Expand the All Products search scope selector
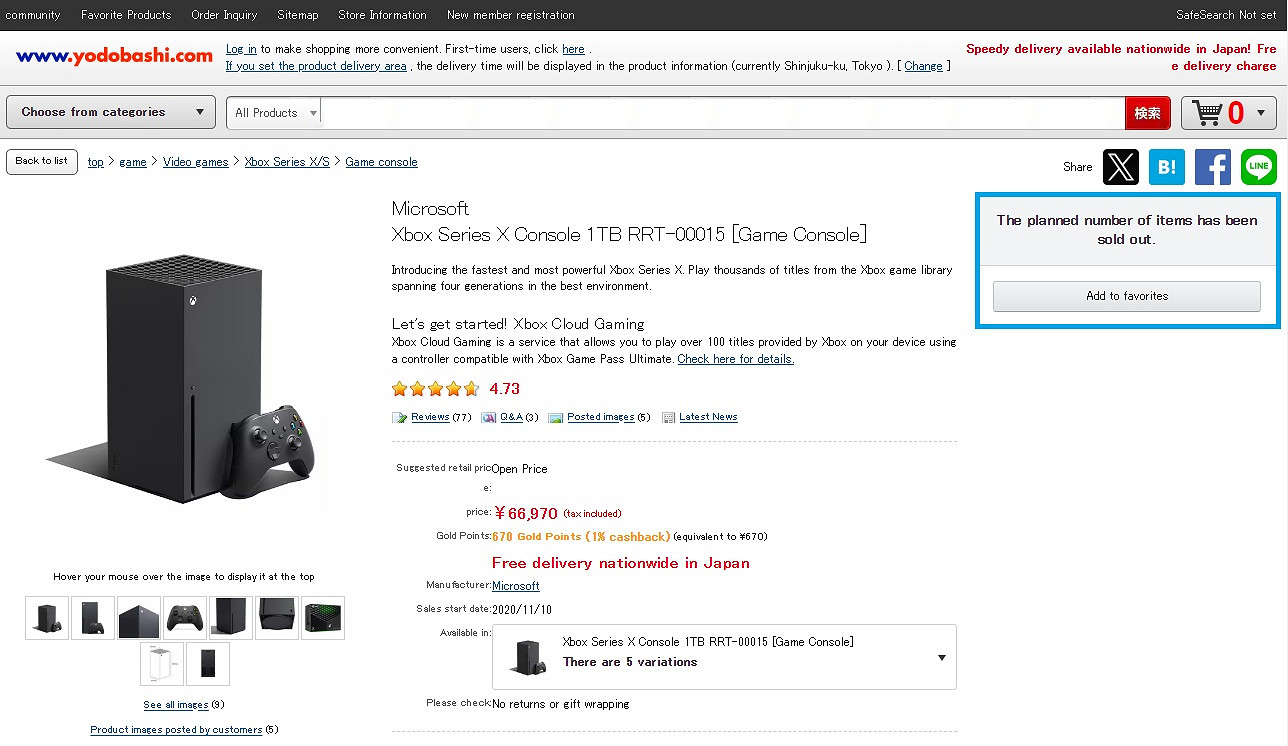1288x746 pixels. point(273,112)
